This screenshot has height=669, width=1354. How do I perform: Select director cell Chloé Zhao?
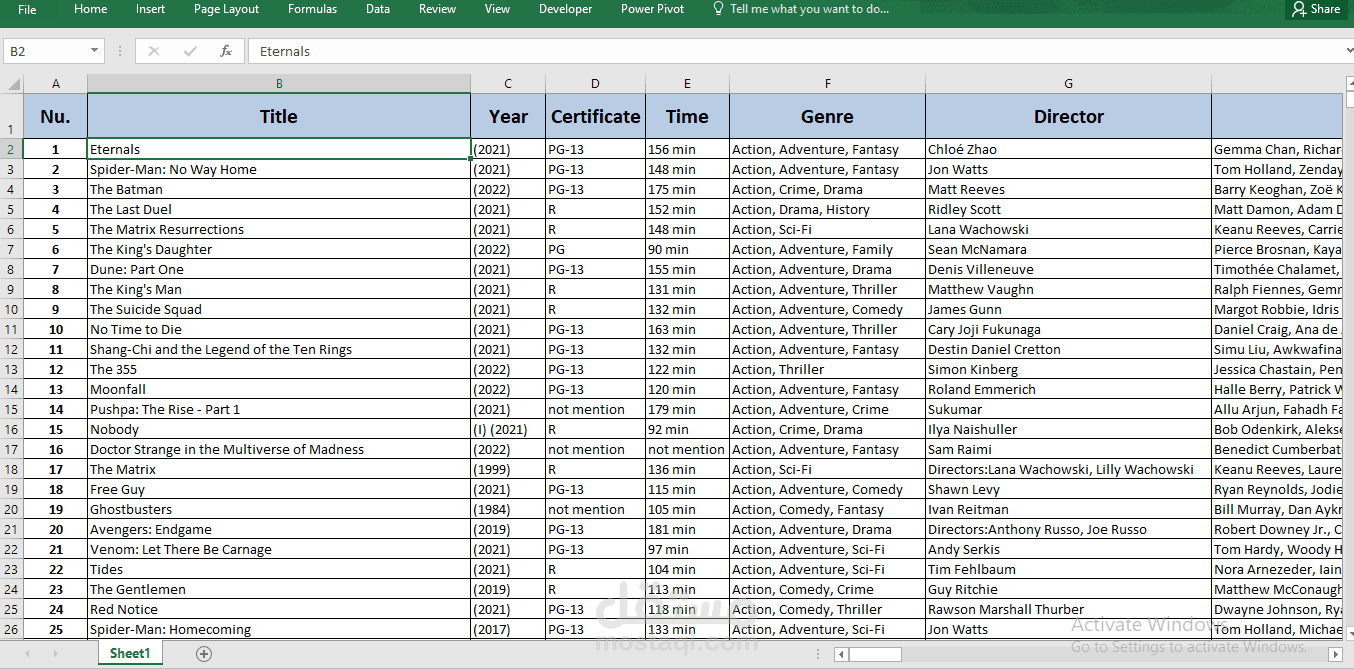click(x=1068, y=149)
